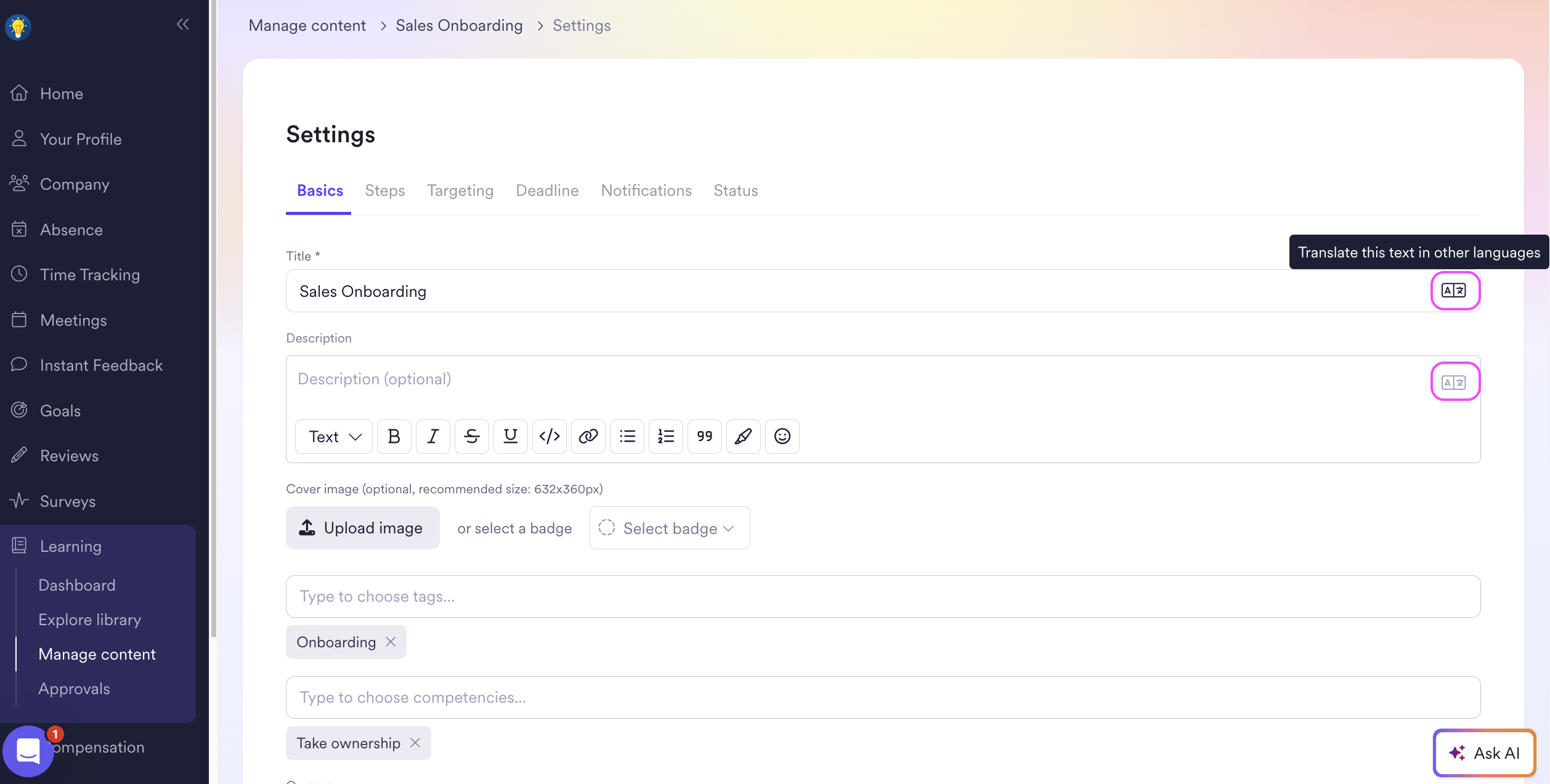Image resolution: width=1550 pixels, height=784 pixels.
Task: Collapse the left sidebar
Action: (182, 25)
